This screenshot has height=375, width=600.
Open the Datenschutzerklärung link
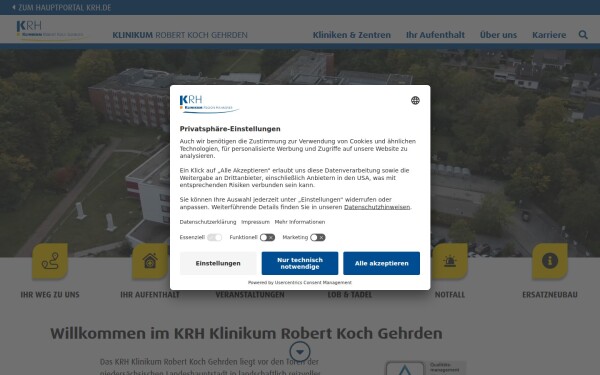tap(208, 222)
